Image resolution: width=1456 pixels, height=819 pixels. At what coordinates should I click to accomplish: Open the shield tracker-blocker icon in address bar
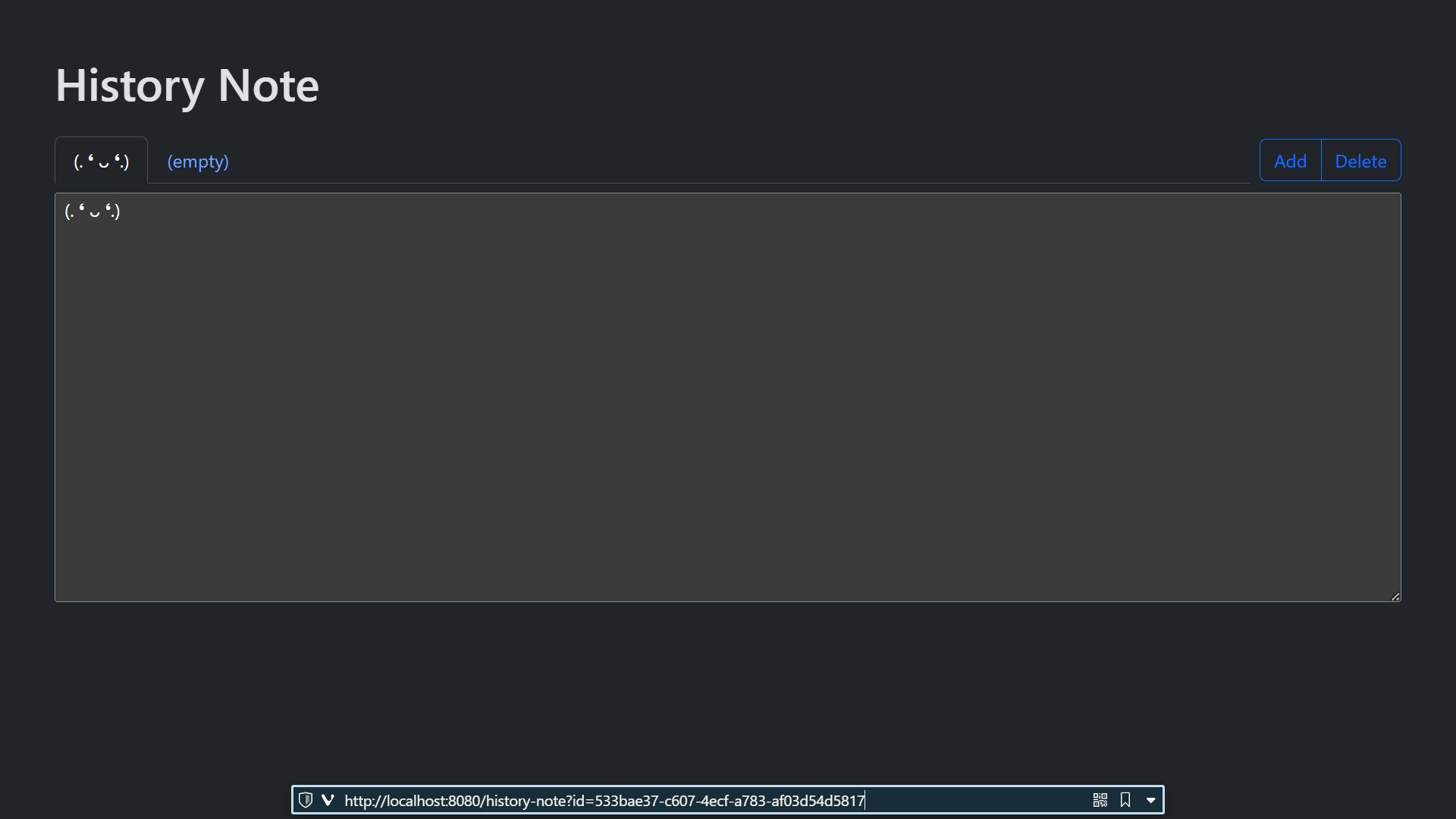[x=306, y=800]
